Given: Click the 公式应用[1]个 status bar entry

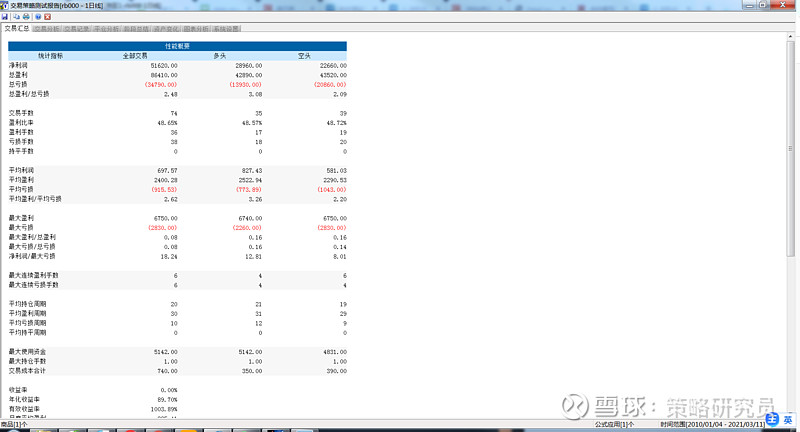Looking at the screenshot, I should tap(614, 424).
